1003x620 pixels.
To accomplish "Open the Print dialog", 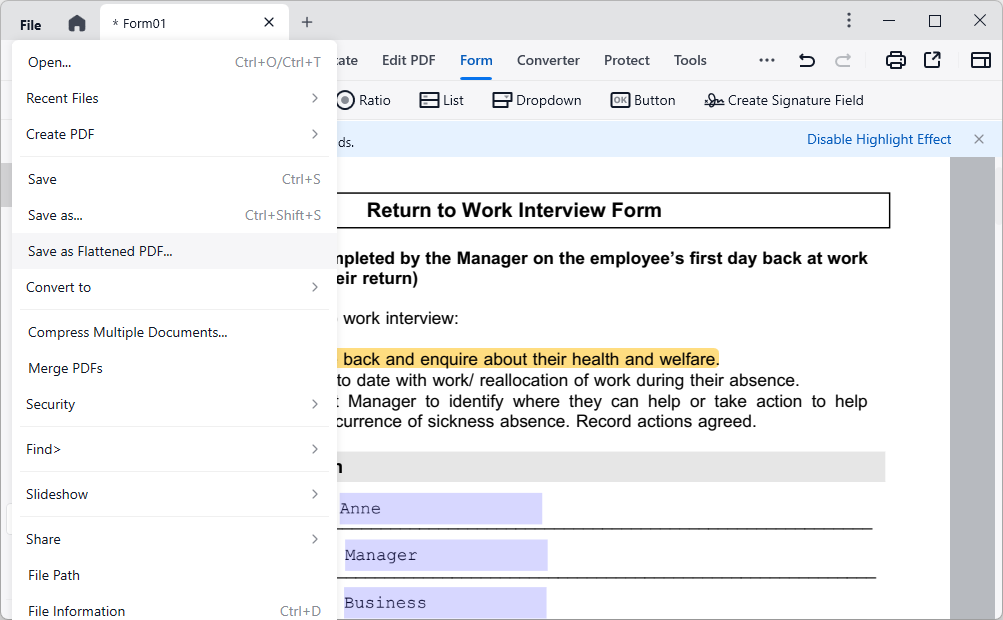I will tap(895, 60).
